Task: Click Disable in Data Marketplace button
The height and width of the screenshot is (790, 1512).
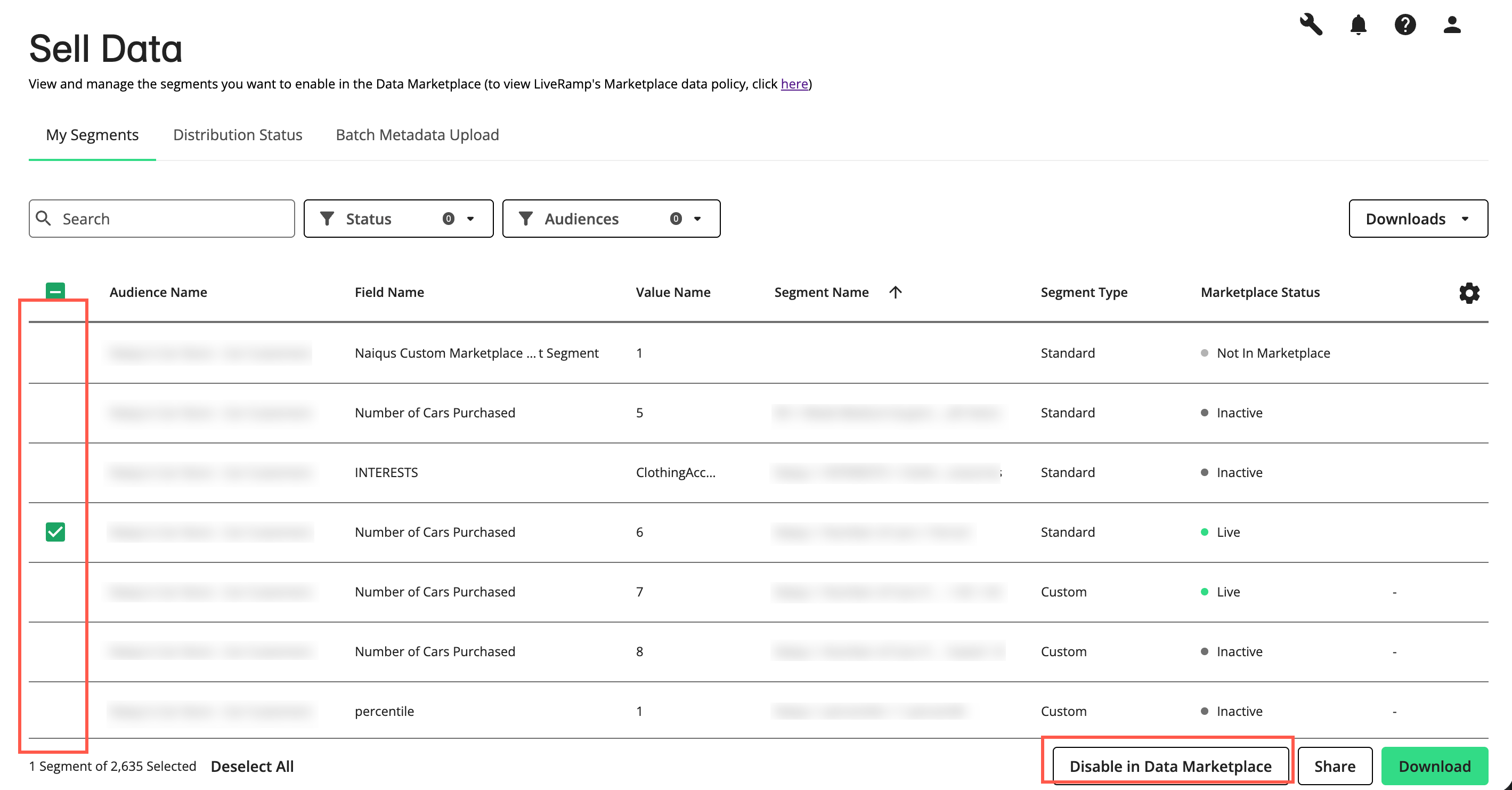Action: [1170, 766]
